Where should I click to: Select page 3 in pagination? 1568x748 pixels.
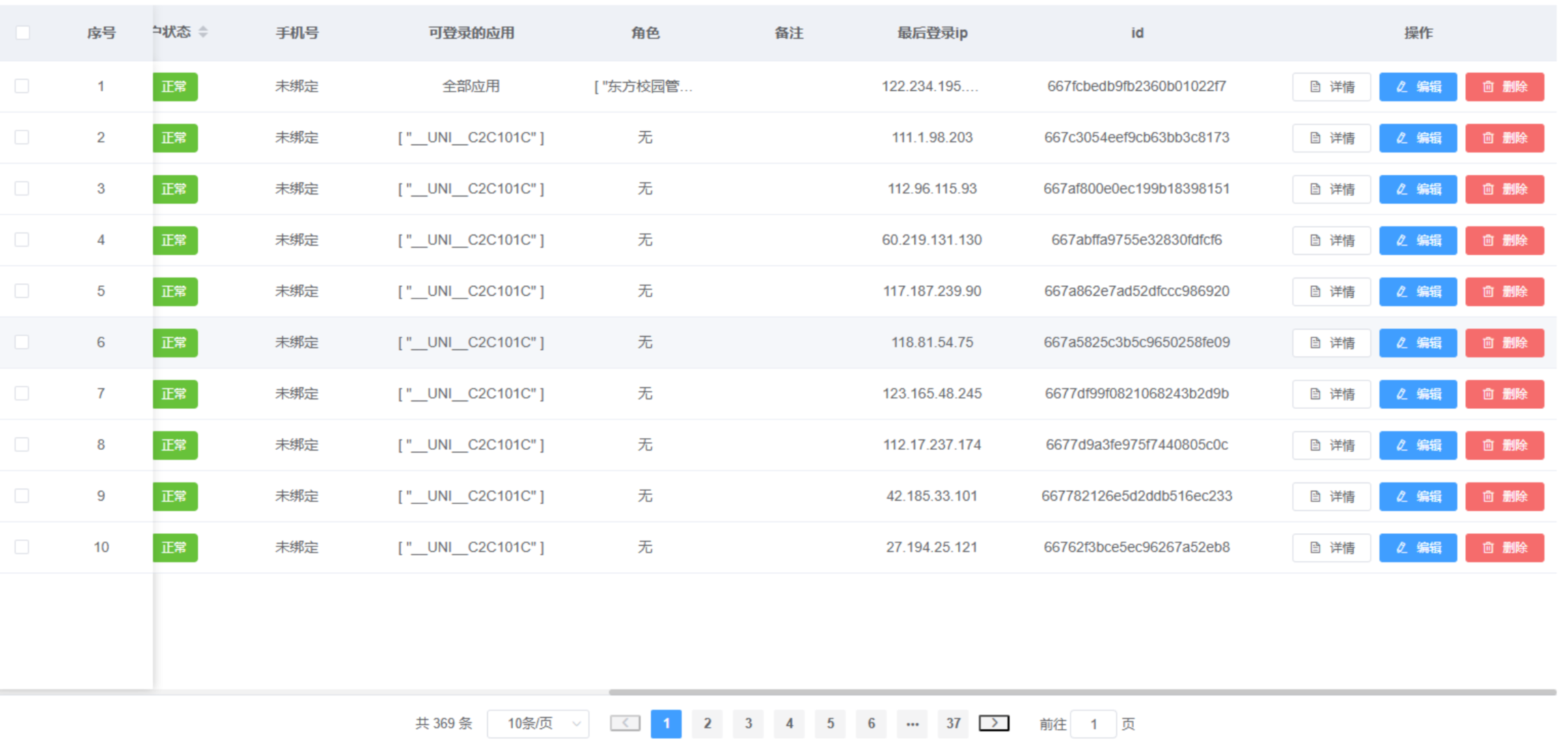pyautogui.click(x=748, y=723)
